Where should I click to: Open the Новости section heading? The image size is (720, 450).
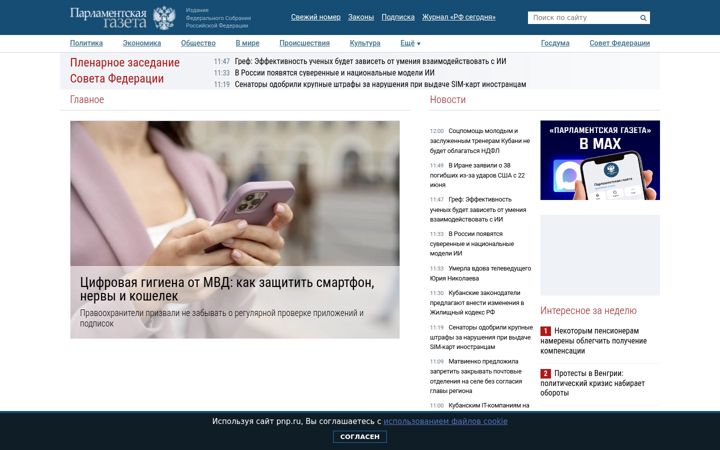pos(448,100)
